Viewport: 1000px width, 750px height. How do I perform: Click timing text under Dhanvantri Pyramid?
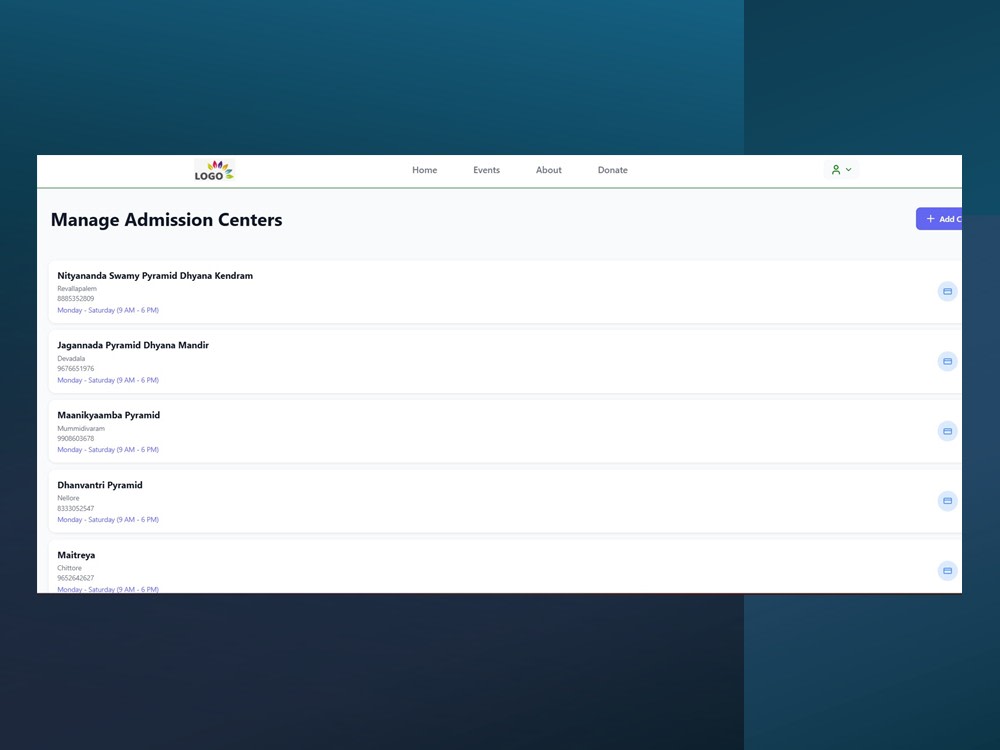(x=108, y=520)
